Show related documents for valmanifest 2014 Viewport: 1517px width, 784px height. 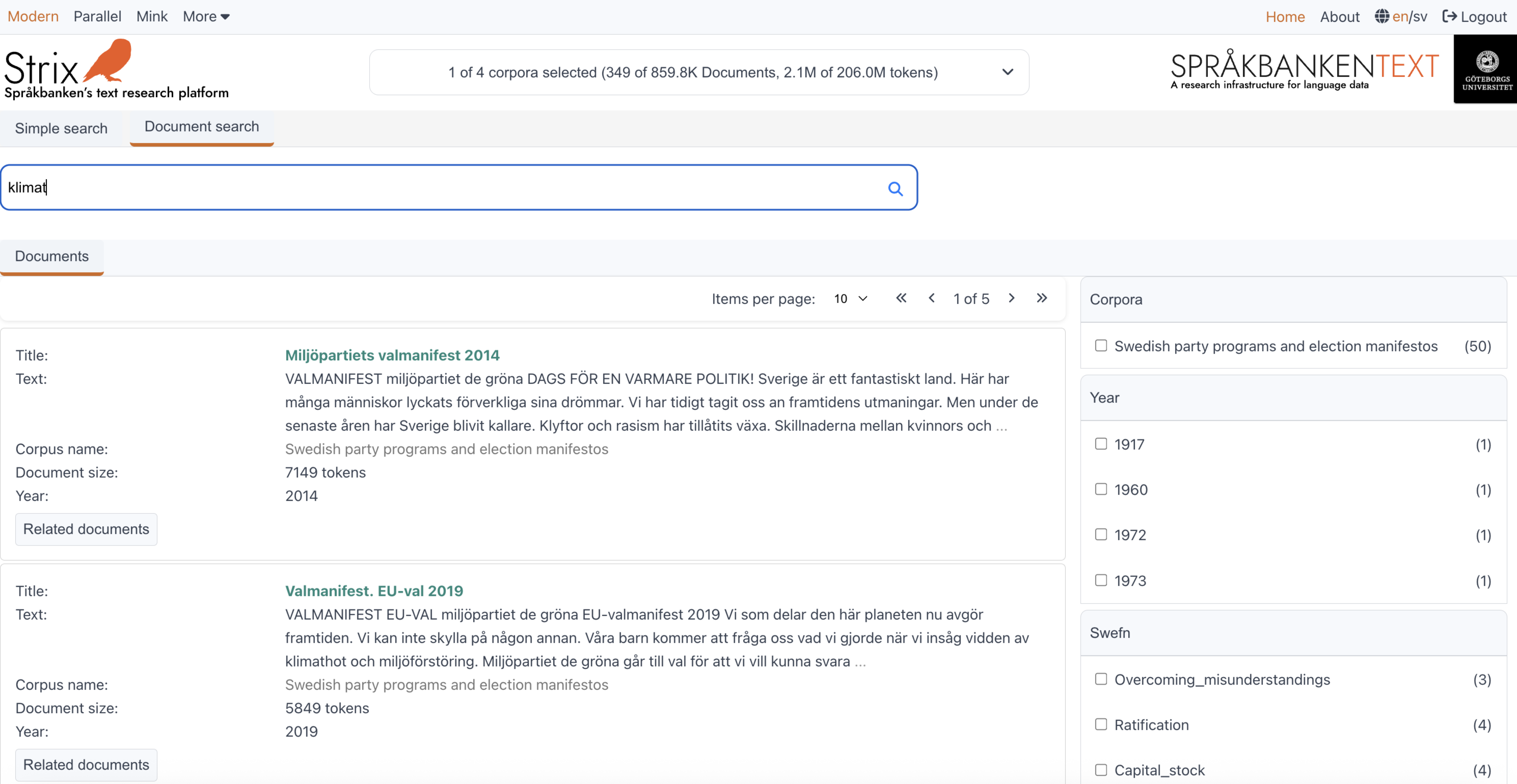[x=86, y=529]
